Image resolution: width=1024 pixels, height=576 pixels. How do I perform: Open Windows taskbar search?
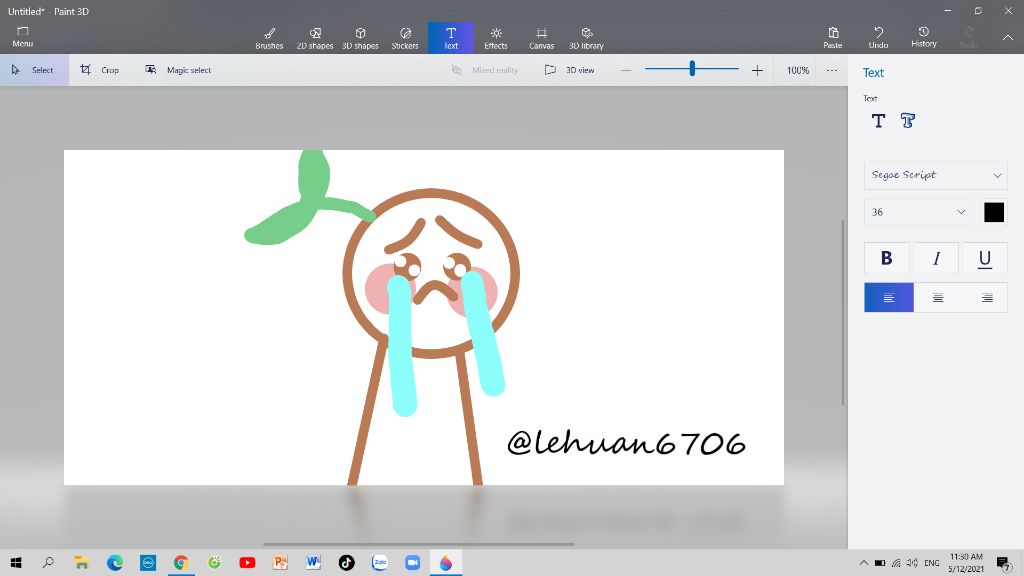(48, 562)
